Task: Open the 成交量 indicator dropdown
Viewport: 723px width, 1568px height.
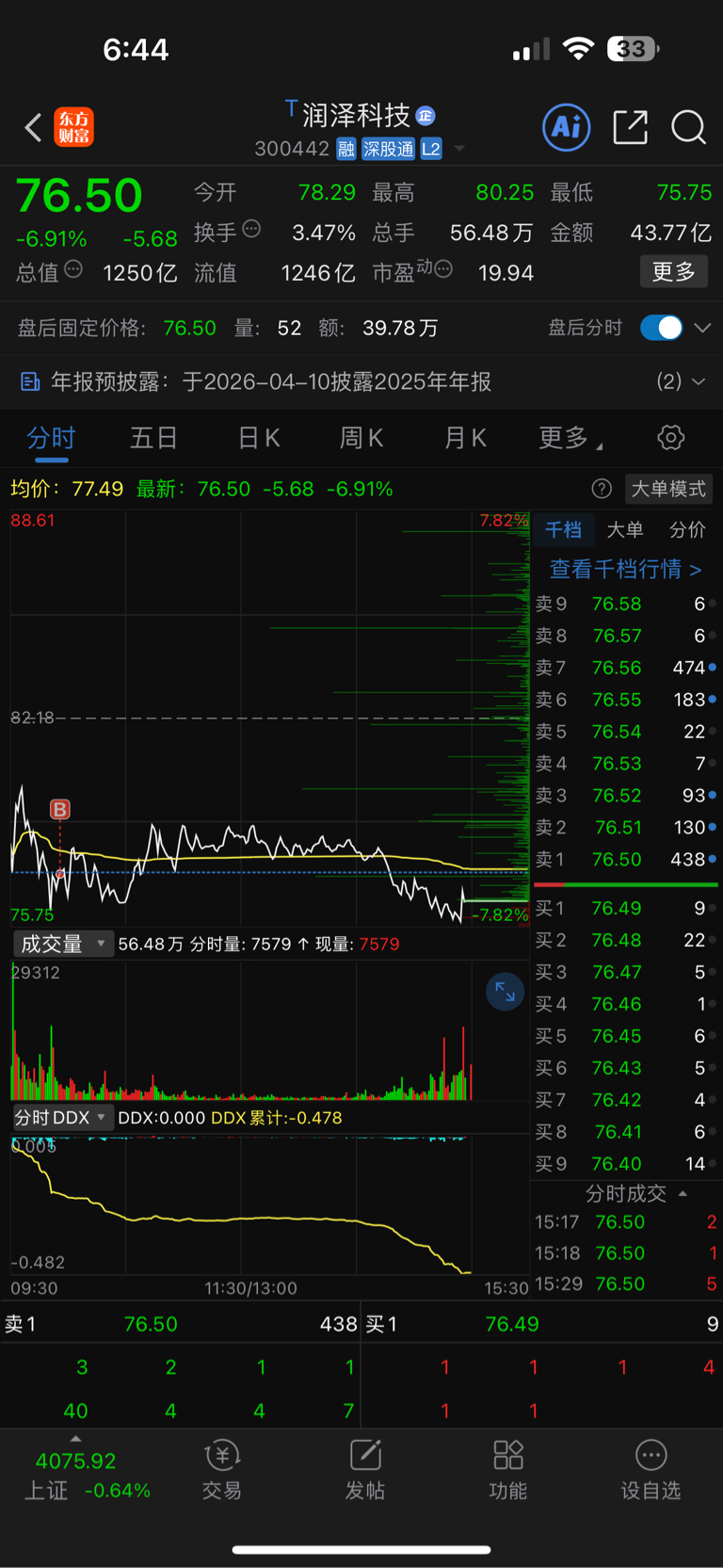Action: tap(63, 944)
